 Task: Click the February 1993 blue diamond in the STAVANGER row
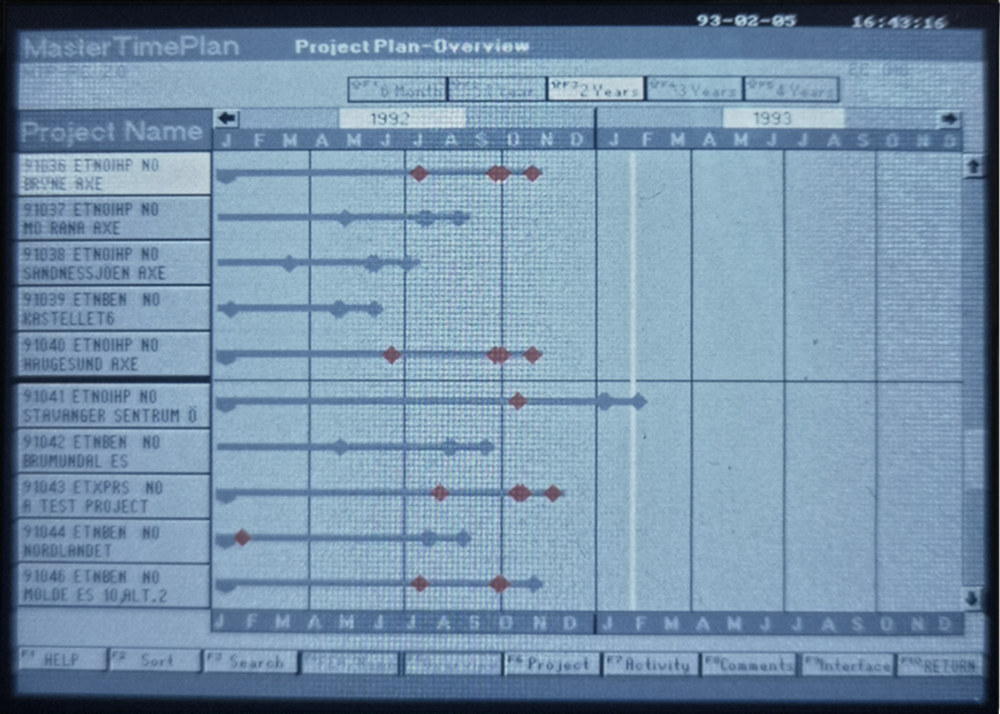click(x=638, y=401)
